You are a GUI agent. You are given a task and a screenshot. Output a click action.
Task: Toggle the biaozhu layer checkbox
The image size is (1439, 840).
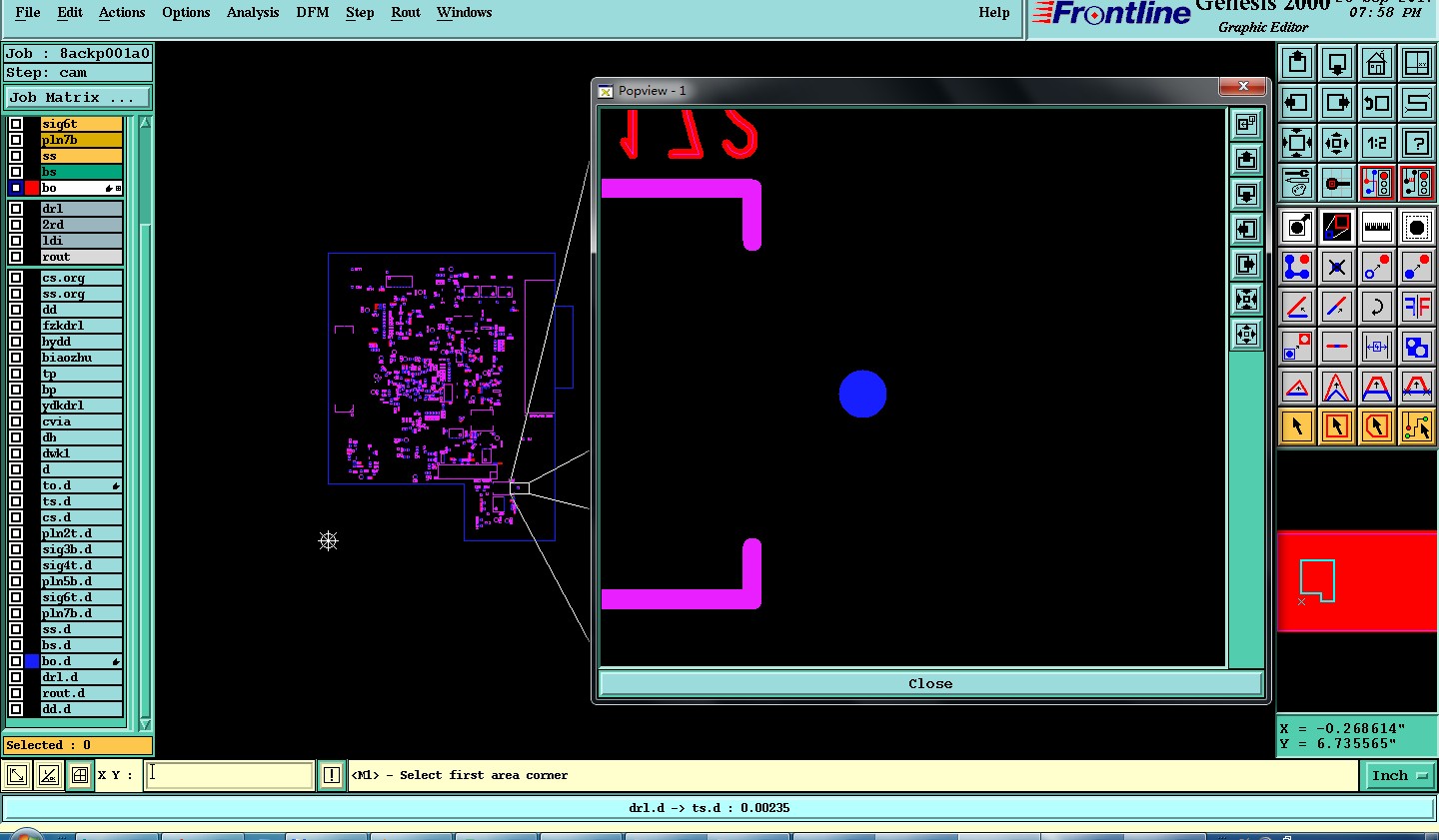click(x=16, y=359)
